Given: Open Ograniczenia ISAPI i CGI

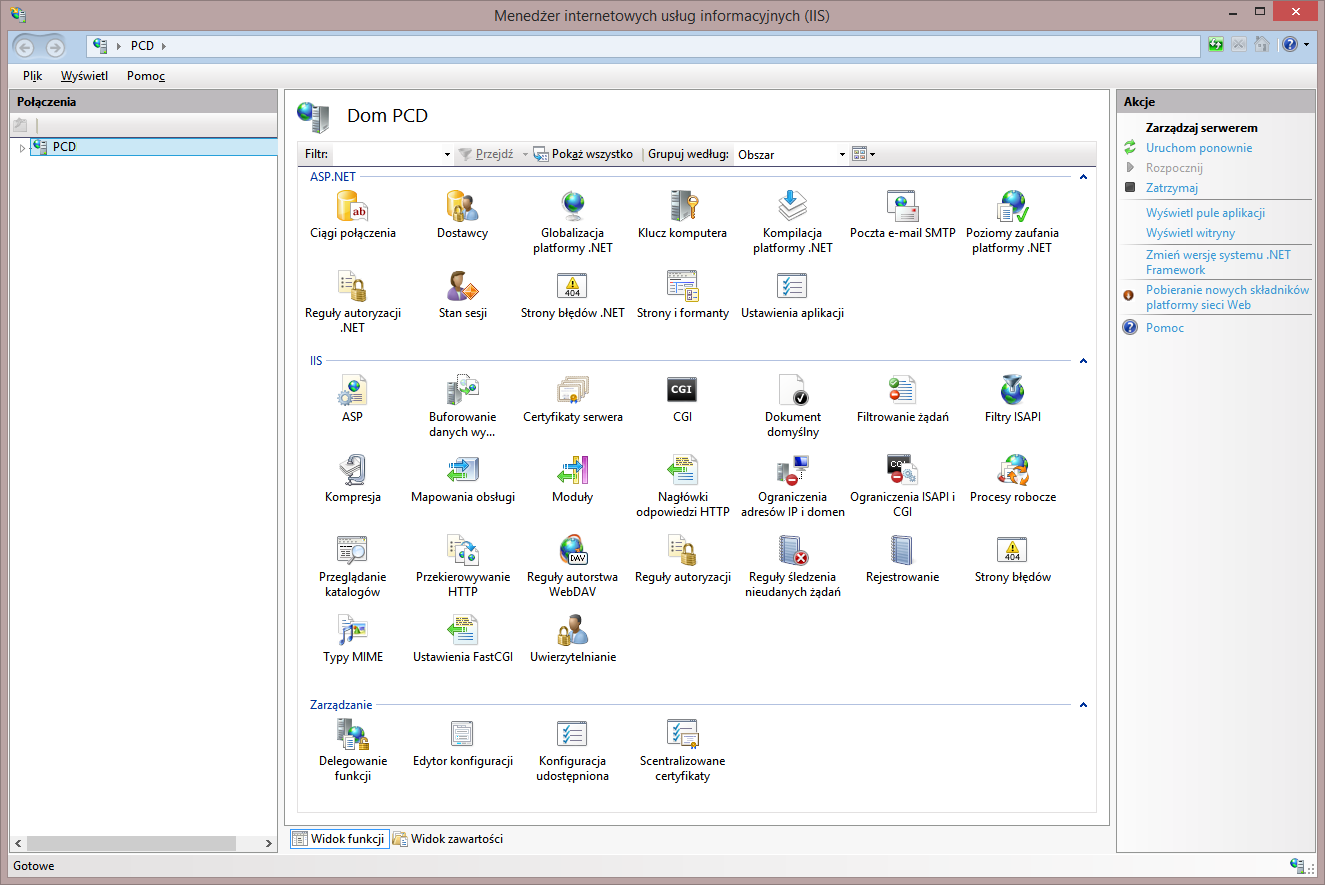Looking at the screenshot, I should 903,486.
